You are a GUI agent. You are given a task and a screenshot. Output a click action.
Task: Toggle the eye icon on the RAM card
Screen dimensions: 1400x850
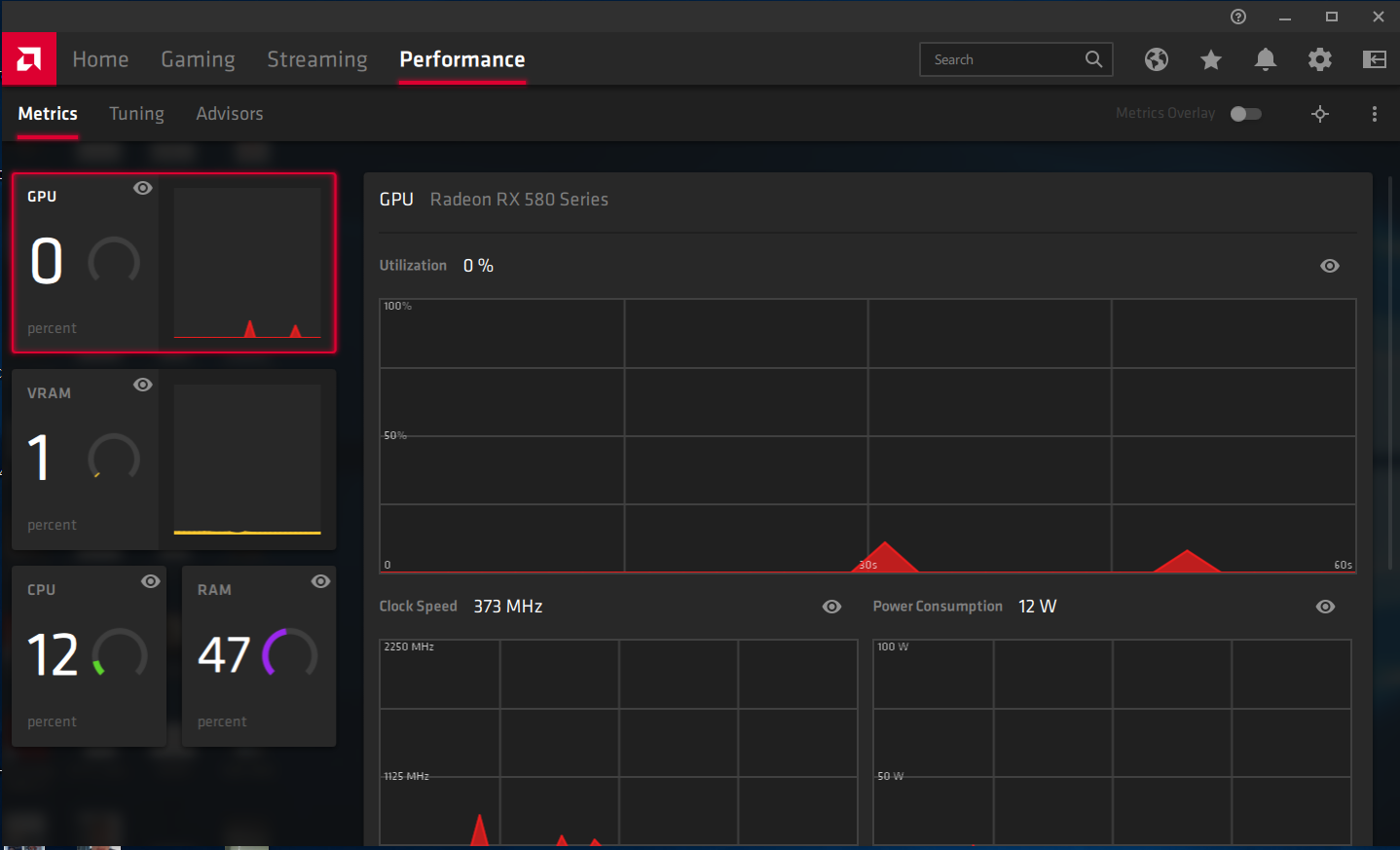321,581
